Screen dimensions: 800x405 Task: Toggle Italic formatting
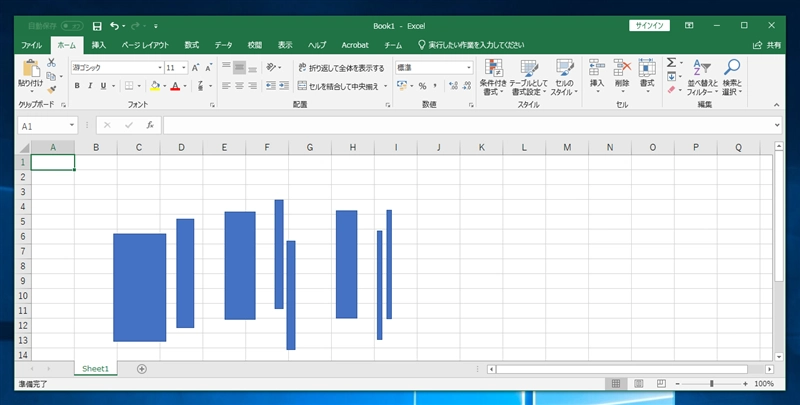pyautogui.click(x=90, y=86)
